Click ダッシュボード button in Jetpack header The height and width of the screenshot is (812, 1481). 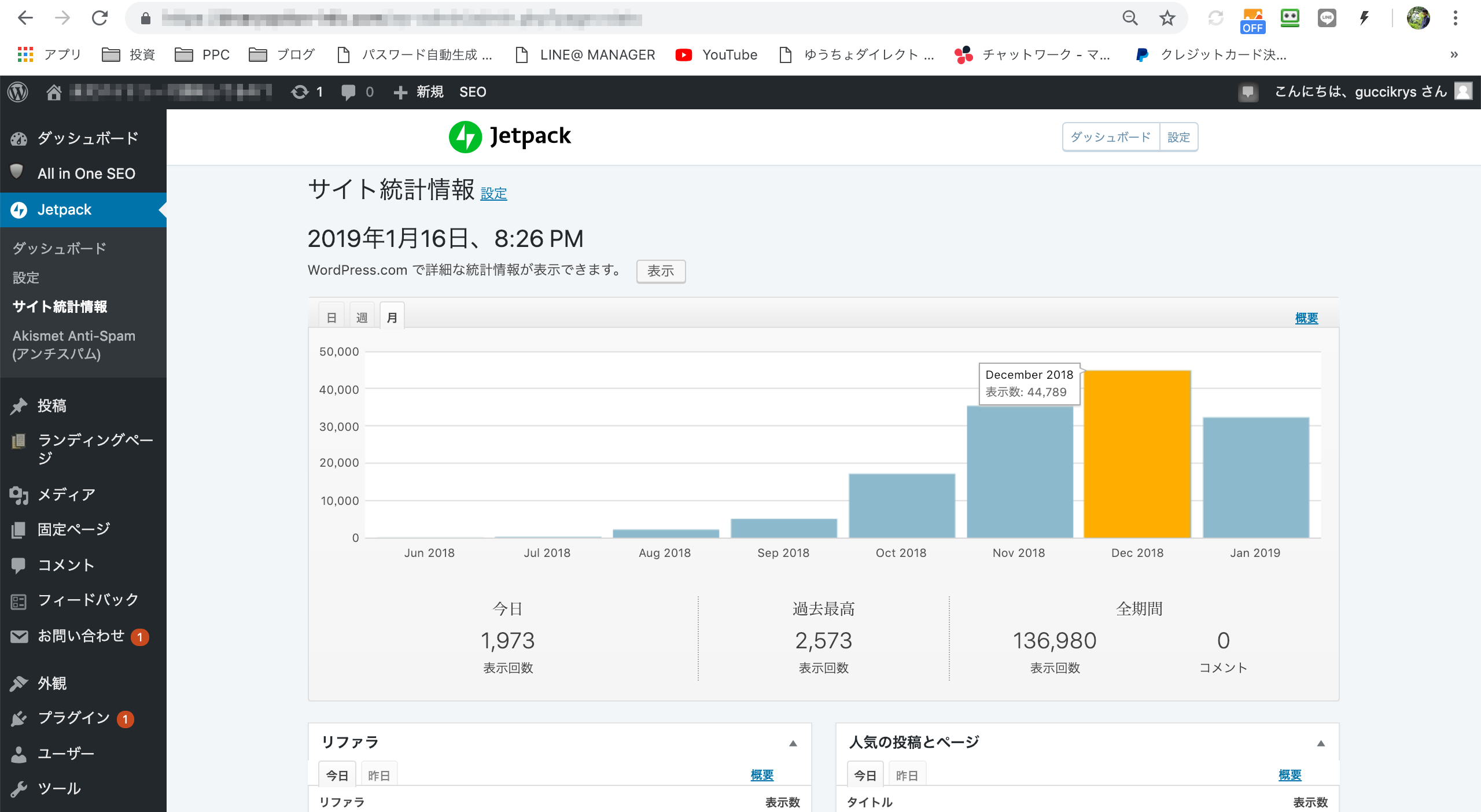click(1111, 137)
